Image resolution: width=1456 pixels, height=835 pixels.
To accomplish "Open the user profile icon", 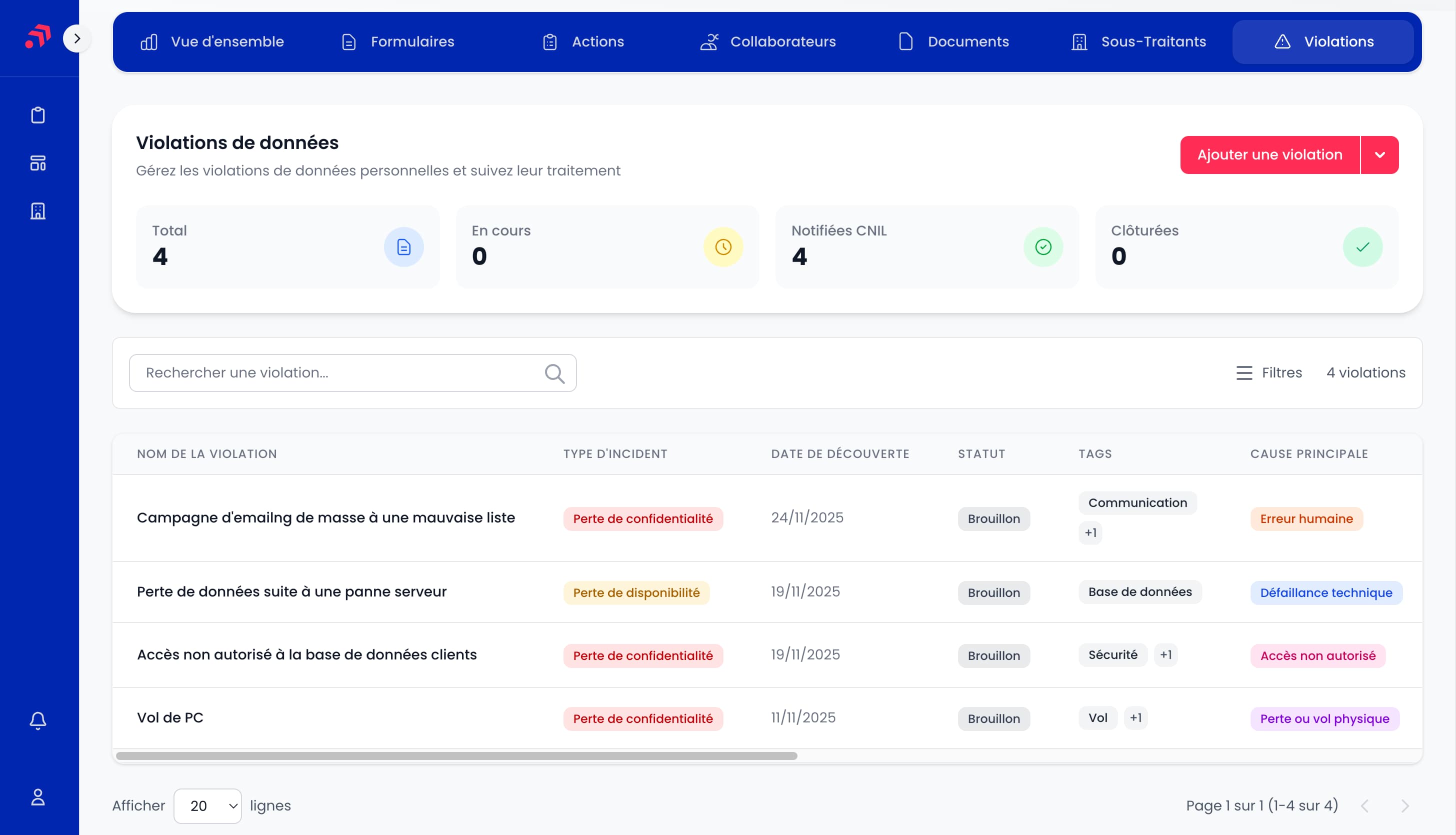I will [x=38, y=797].
